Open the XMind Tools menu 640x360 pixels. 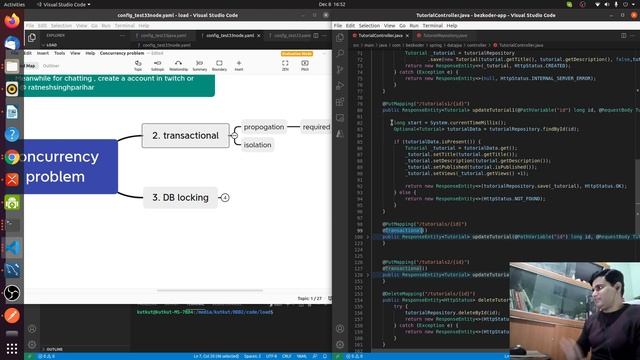60,53
